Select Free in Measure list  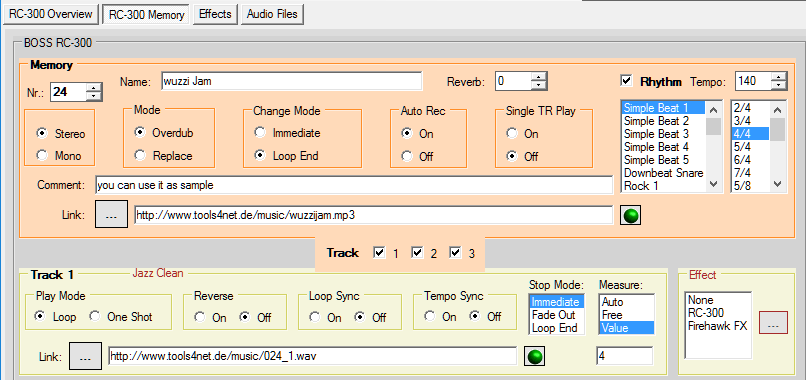(627, 315)
